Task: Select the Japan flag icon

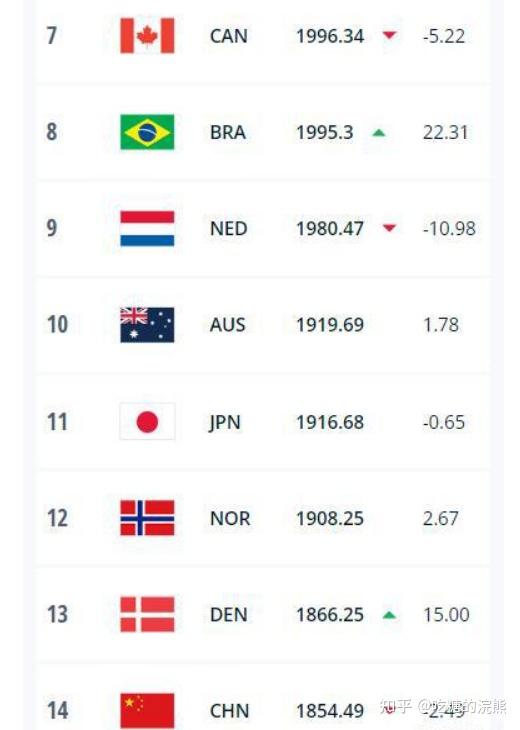Action: pos(147,422)
